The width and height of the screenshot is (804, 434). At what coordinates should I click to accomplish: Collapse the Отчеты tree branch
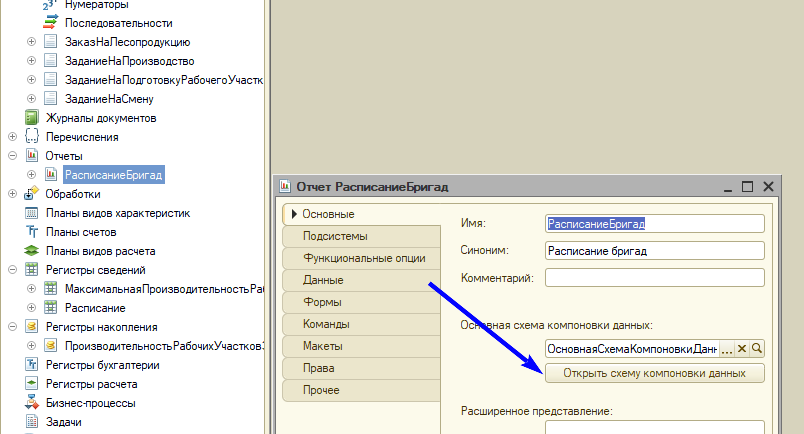point(12,156)
